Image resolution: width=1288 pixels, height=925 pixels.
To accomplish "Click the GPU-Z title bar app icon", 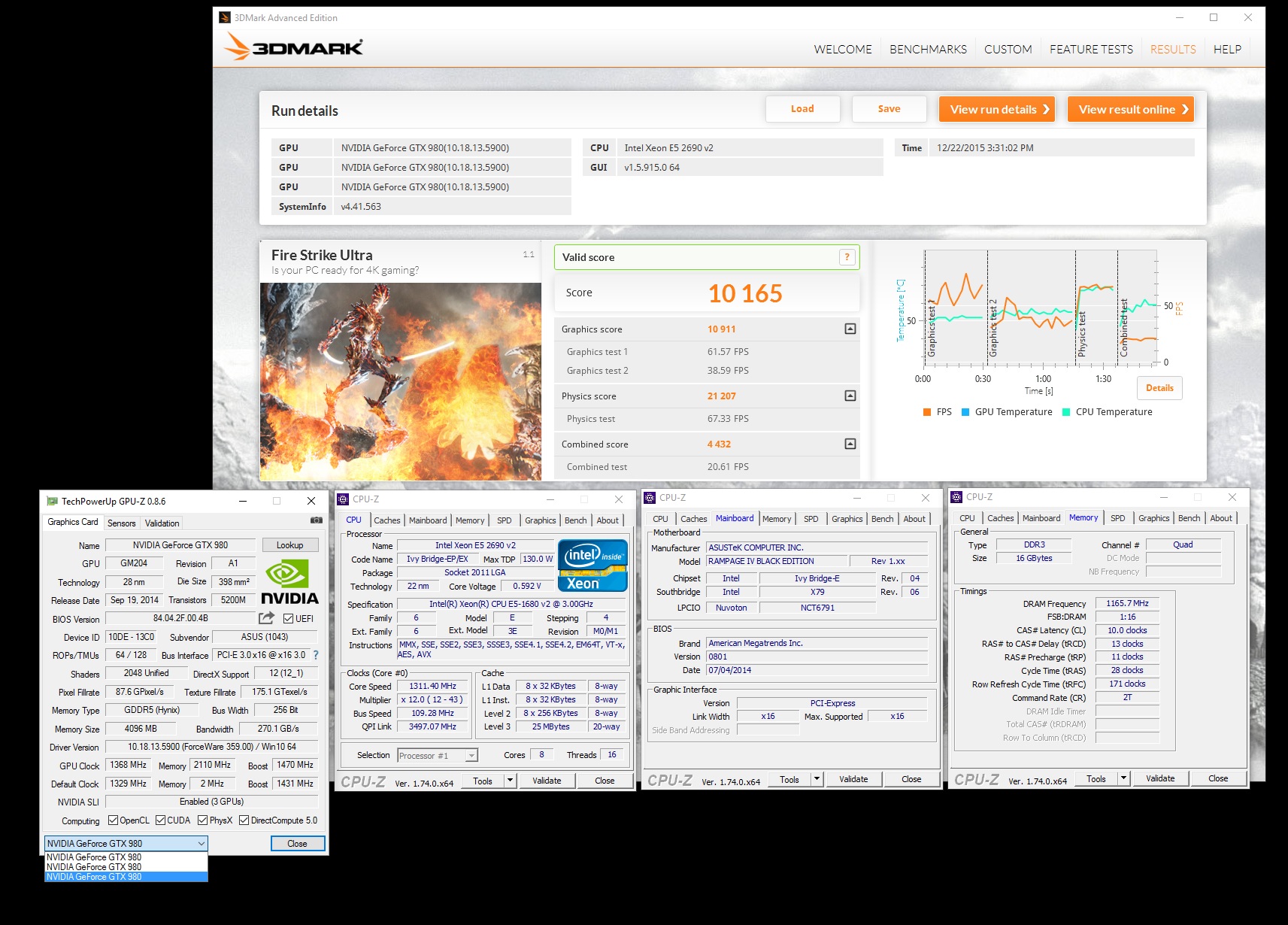I will click(52, 501).
